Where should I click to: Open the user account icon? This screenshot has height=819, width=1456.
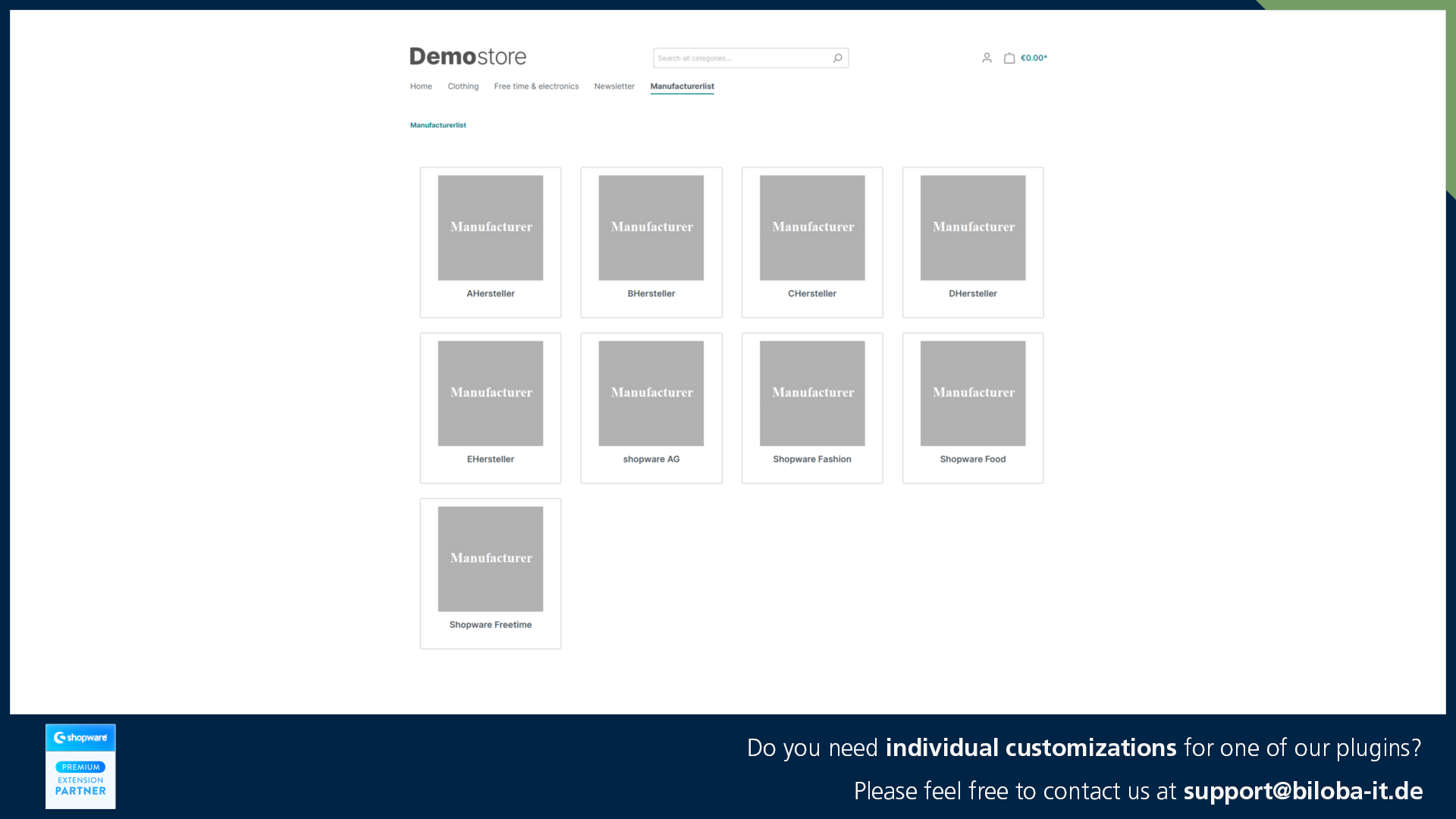987,58
